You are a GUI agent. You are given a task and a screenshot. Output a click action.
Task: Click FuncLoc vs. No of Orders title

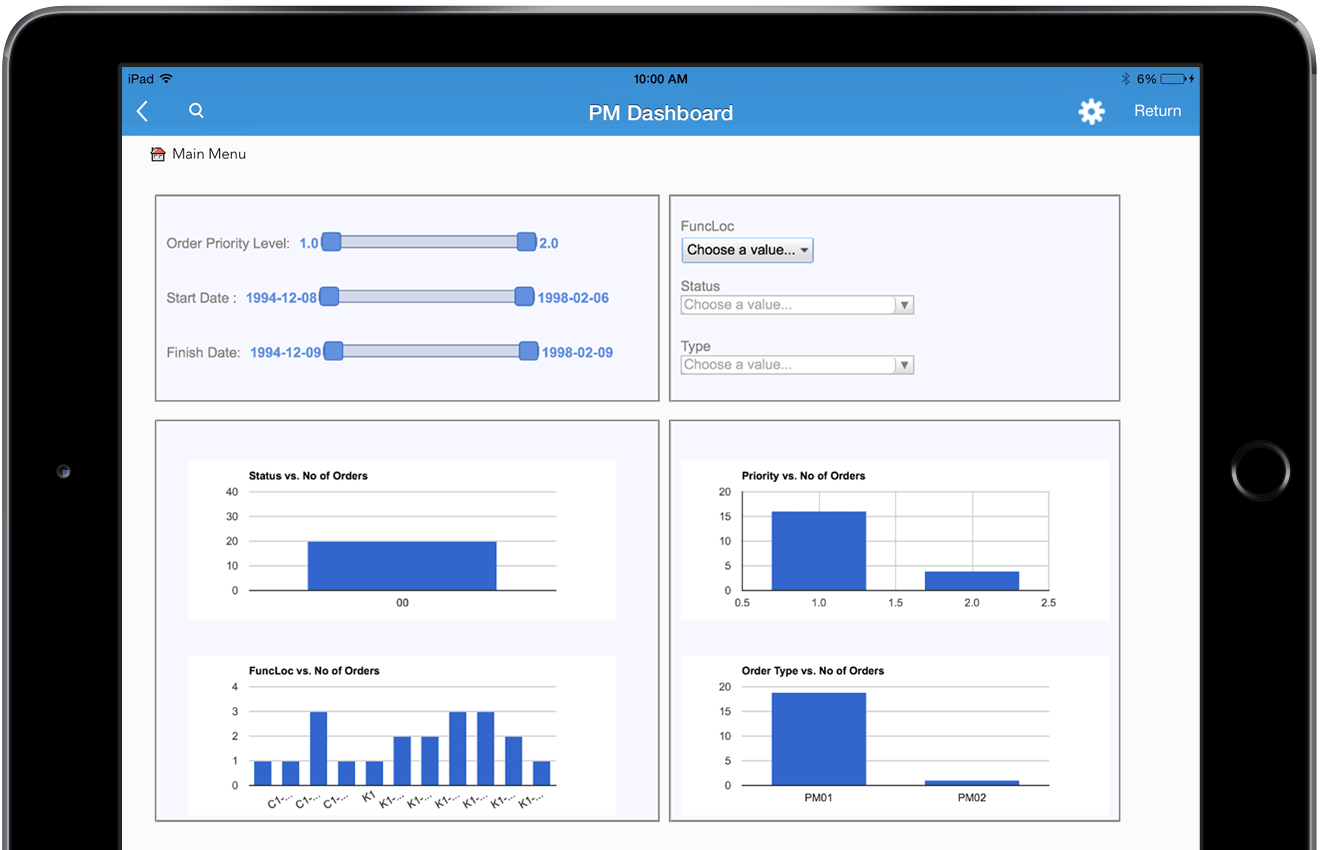[314, 671]
